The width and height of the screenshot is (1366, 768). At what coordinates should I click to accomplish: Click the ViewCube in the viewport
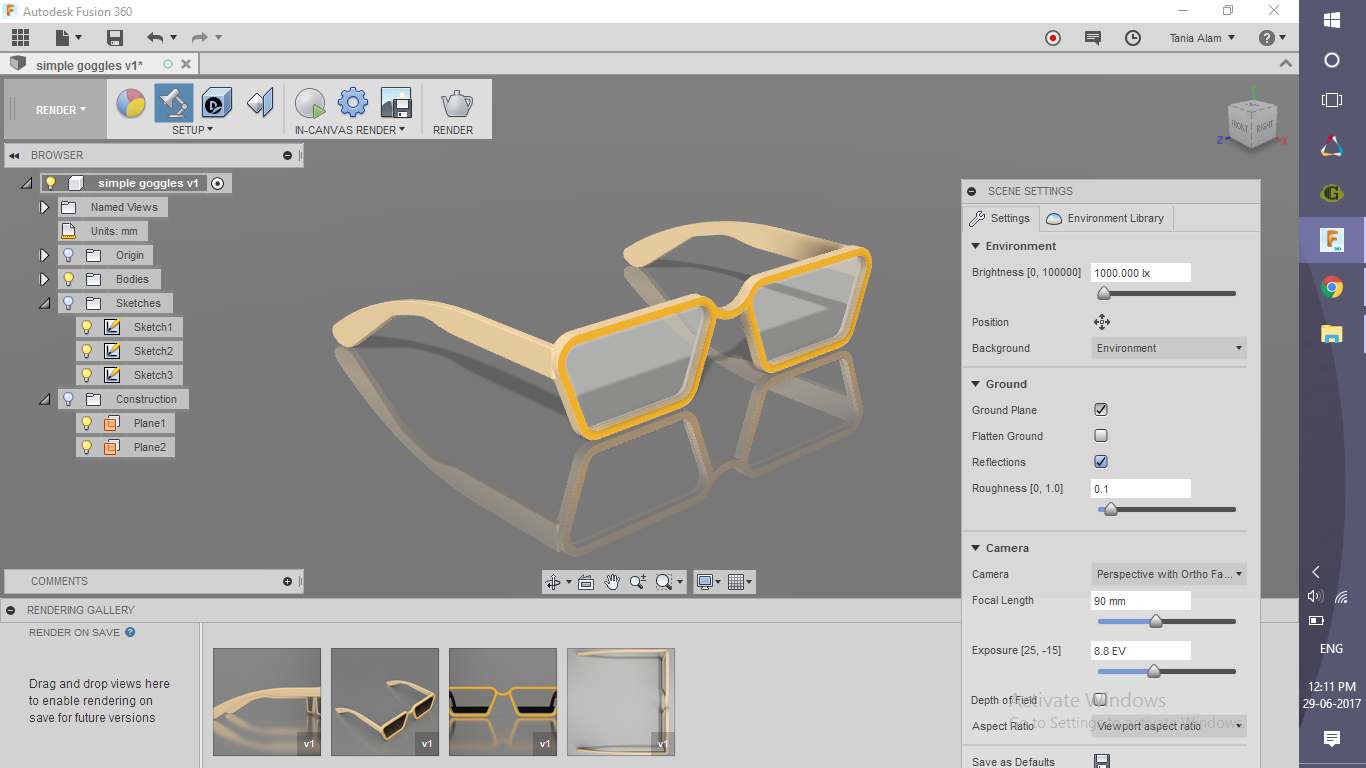click(x=1251, y=123)
